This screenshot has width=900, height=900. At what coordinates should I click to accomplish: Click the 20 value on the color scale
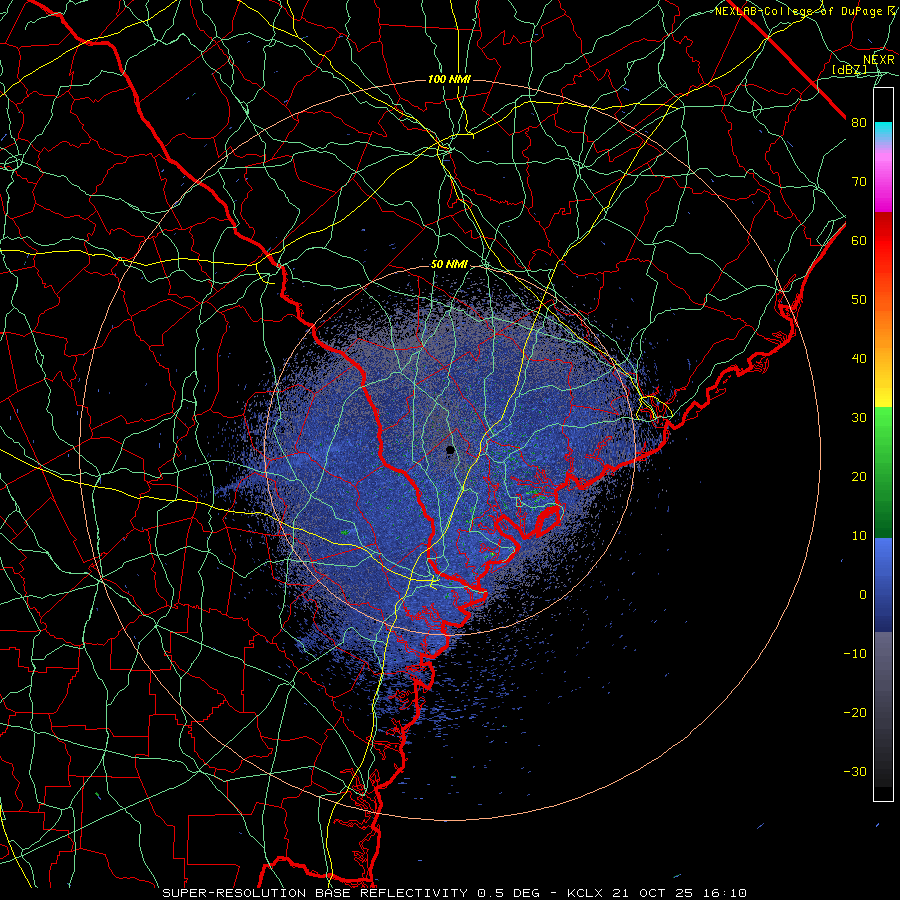pyautogui.click(x=859, y=477)
